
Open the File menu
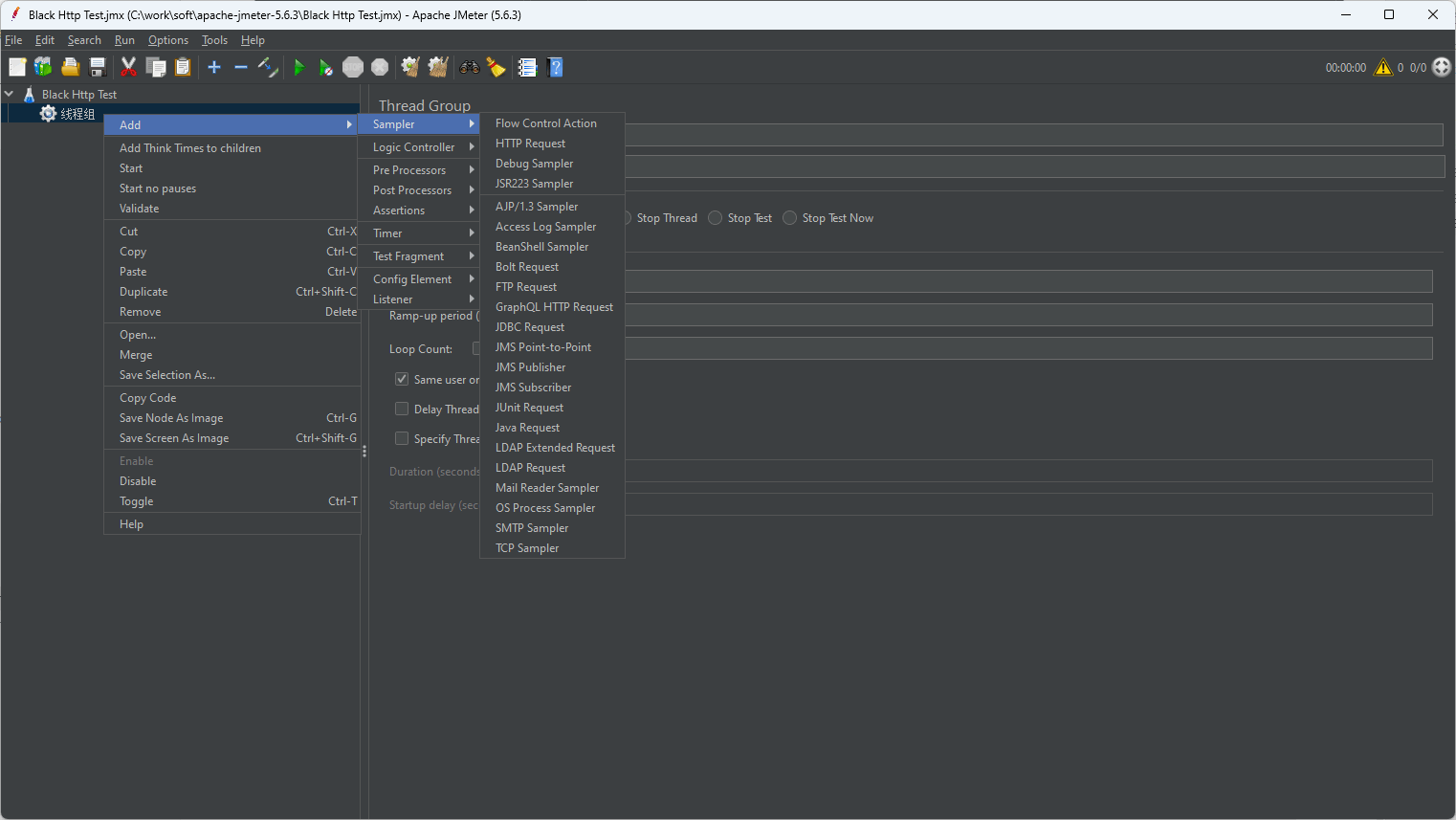point(13,40)
